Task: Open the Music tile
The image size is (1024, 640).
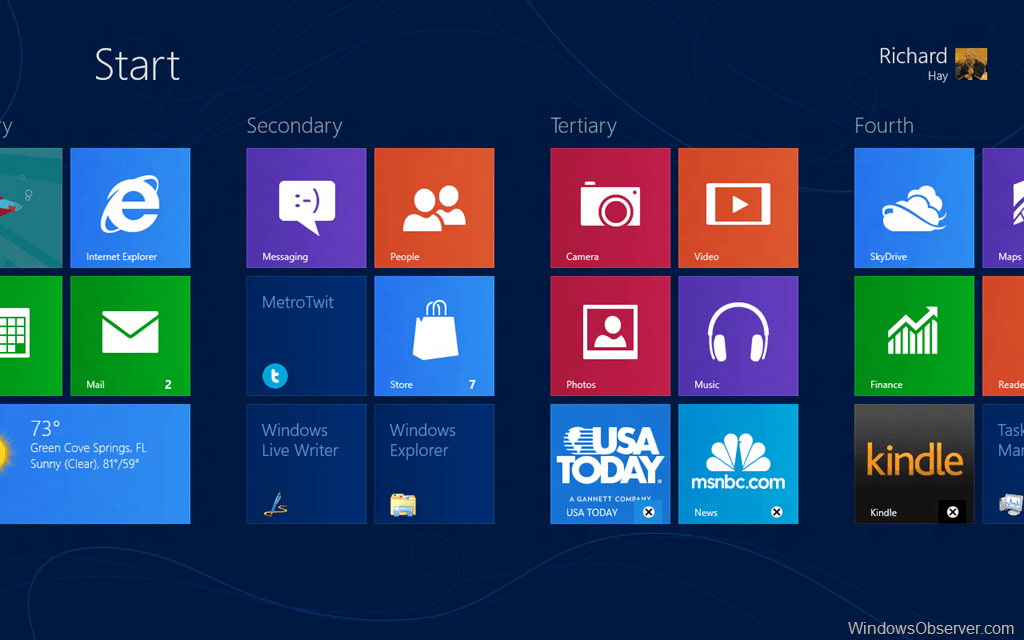Action: (738, 336)
